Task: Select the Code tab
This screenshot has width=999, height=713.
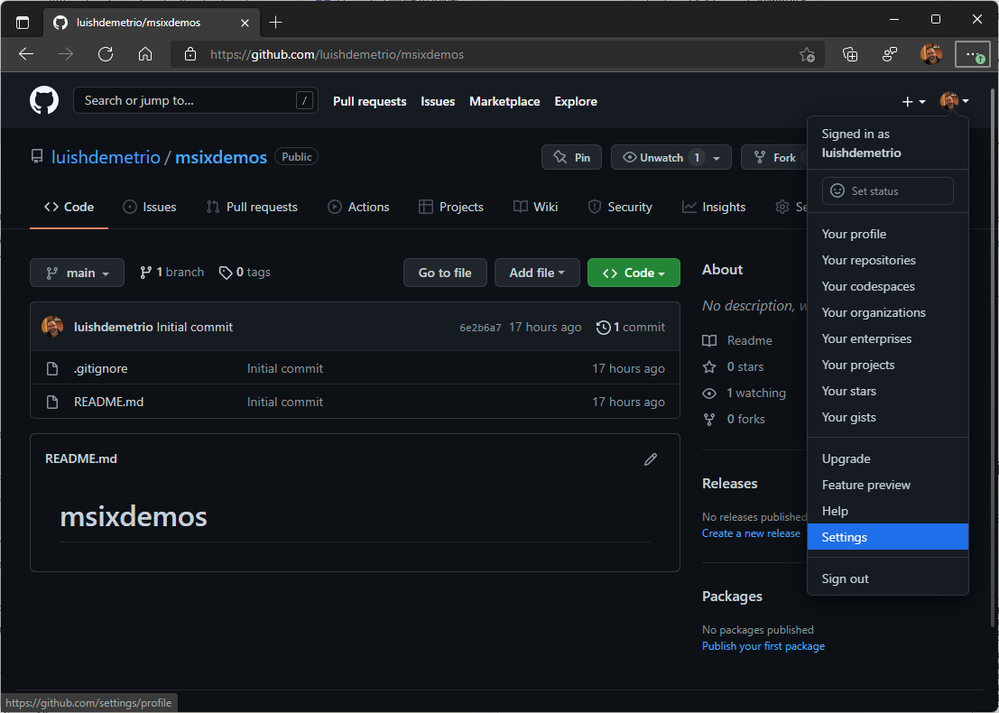Action: point(69,207)
